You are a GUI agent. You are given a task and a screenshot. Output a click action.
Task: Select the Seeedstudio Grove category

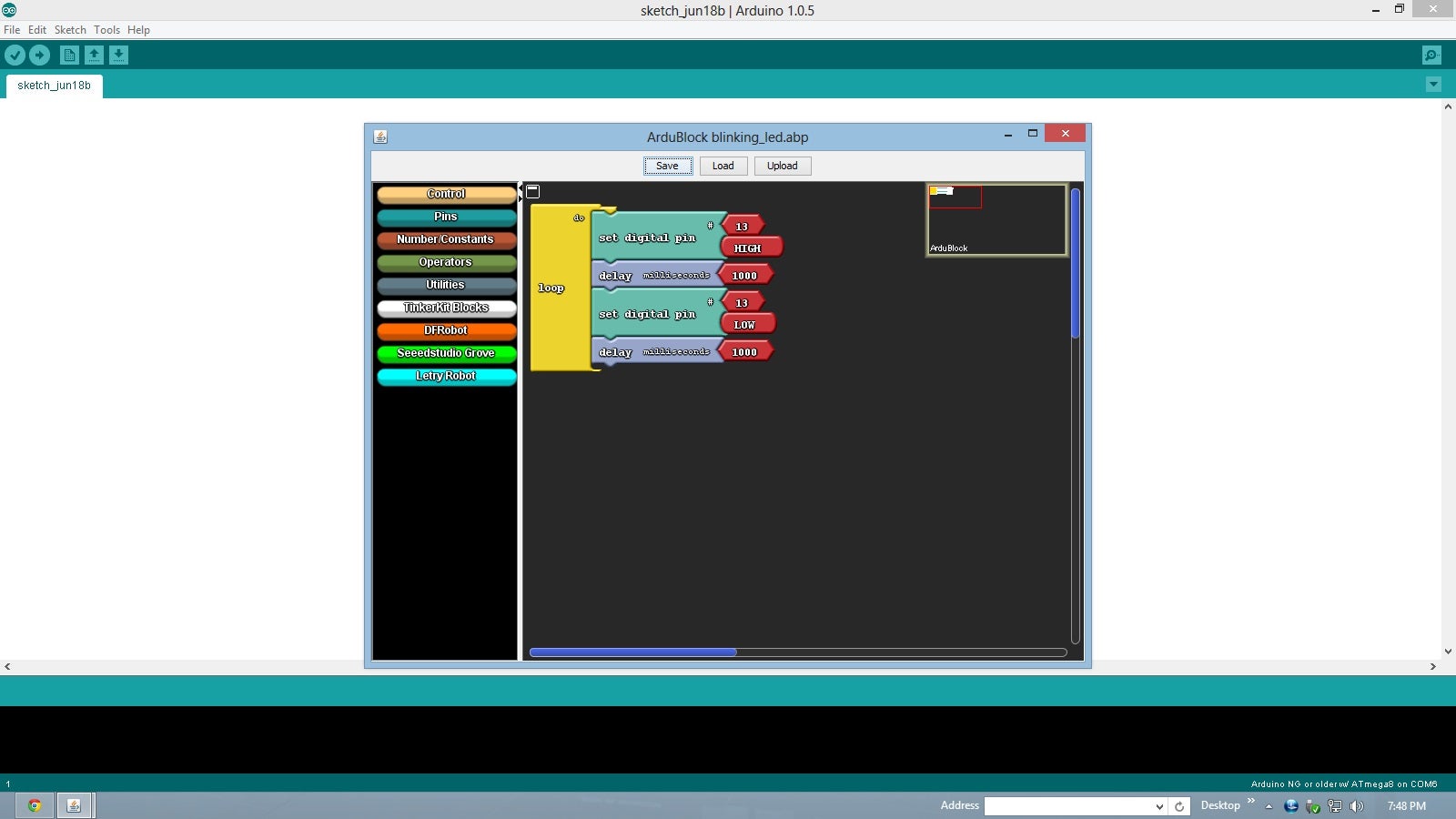point(445,353)
